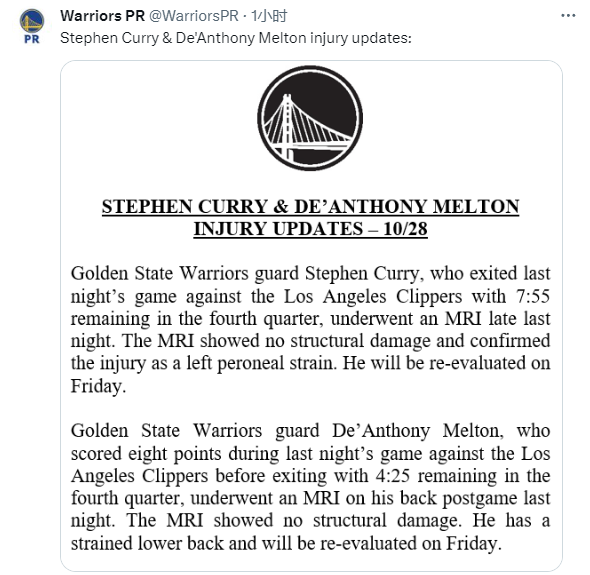Open the attached injury report image
590x575 pixels.
[x=311, y=316]
